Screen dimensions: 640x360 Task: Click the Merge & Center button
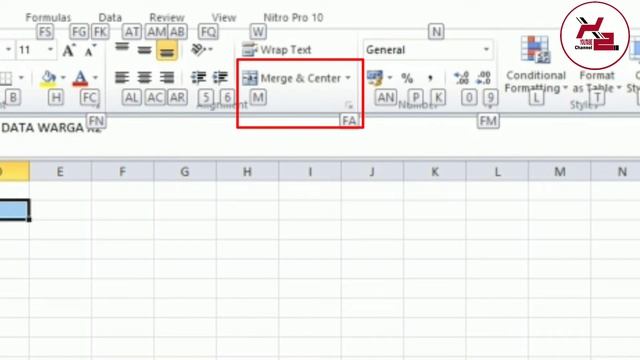click(291, 78)
